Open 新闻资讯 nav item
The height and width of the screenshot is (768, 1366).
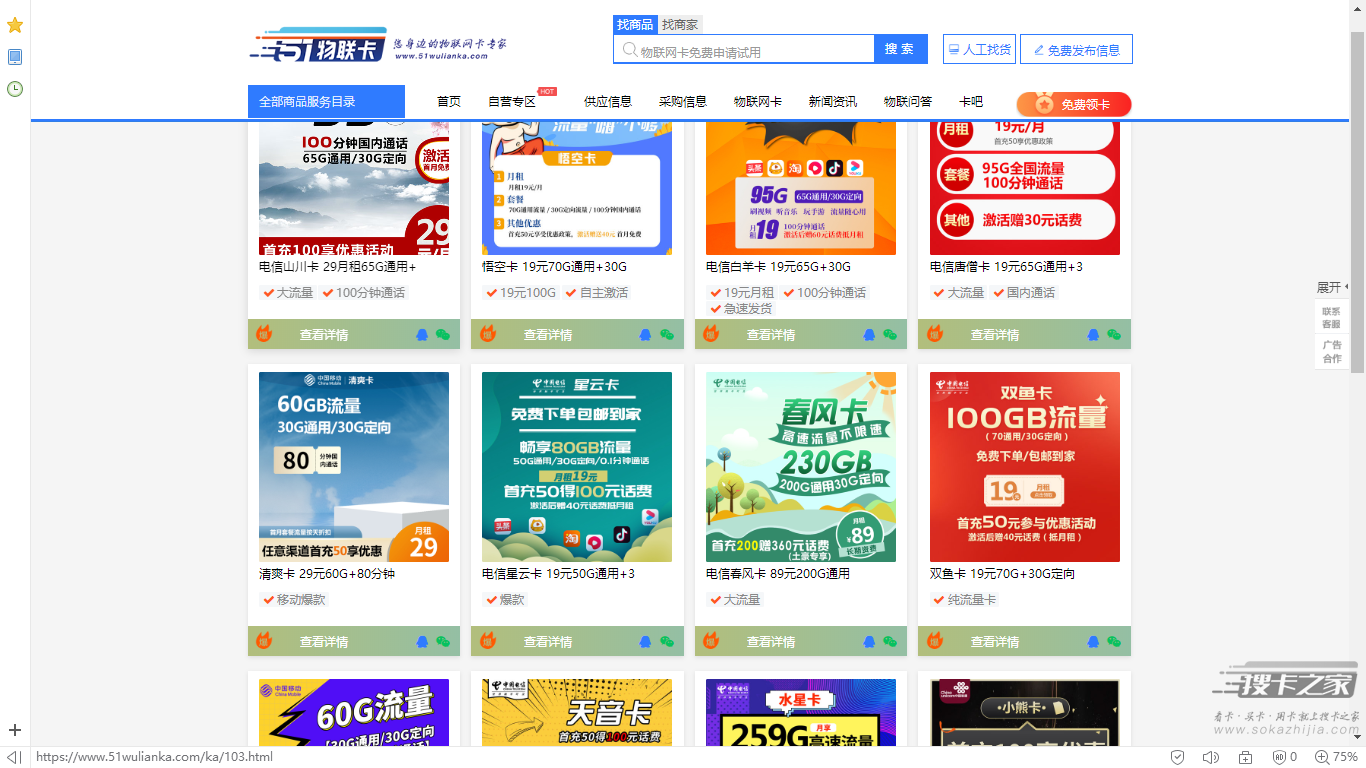pyautogui.click(x=833, y=102)
